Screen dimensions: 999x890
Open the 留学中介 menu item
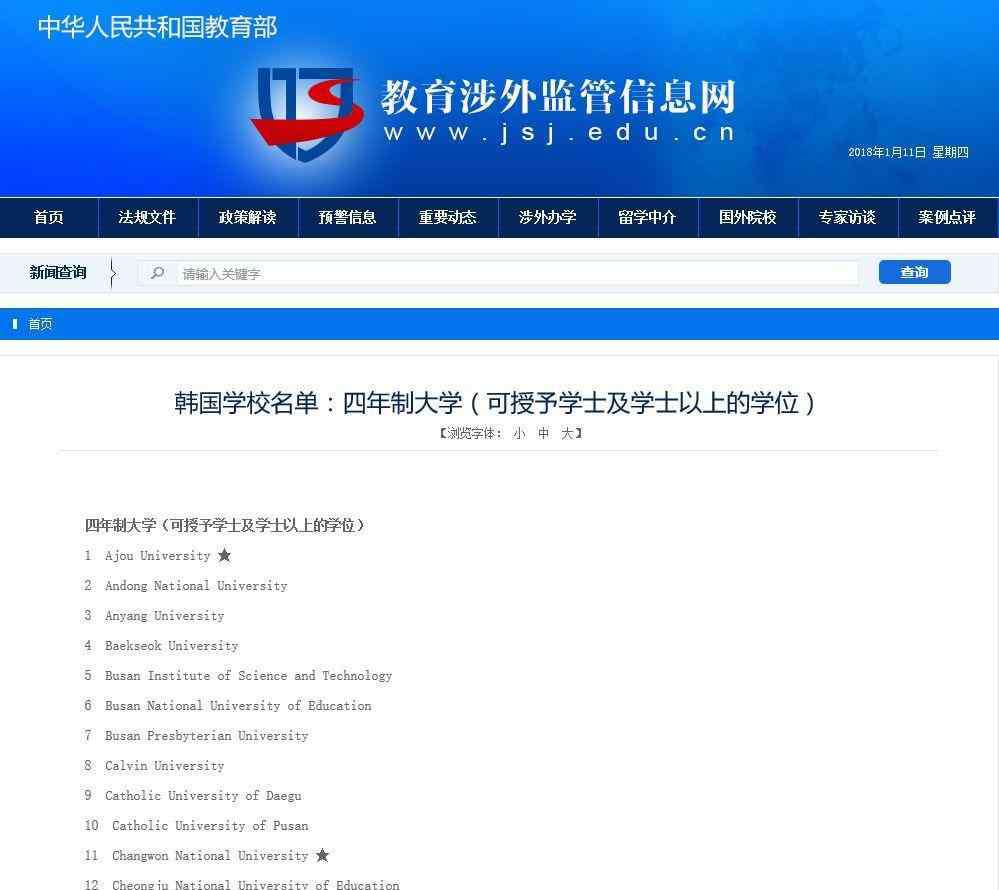[647, 217]
